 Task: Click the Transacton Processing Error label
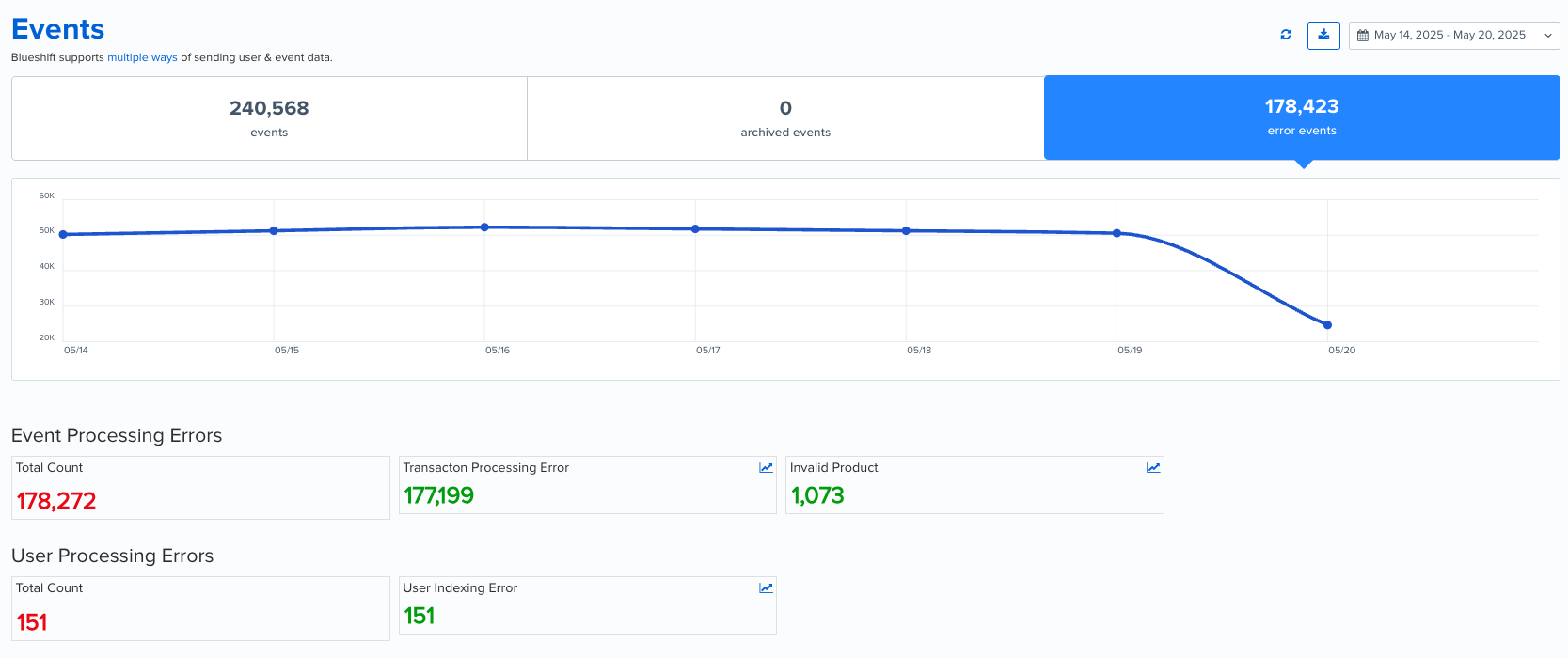click(486, 468)
